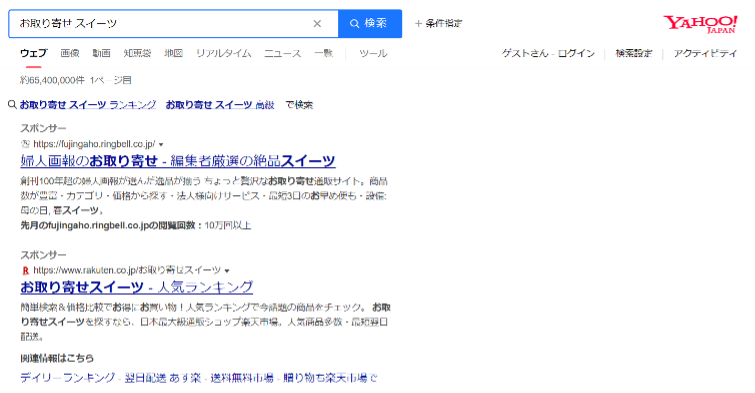Click the ログイン link for guest
This screenshot has width=755, height=393.
tap(576, 53)
